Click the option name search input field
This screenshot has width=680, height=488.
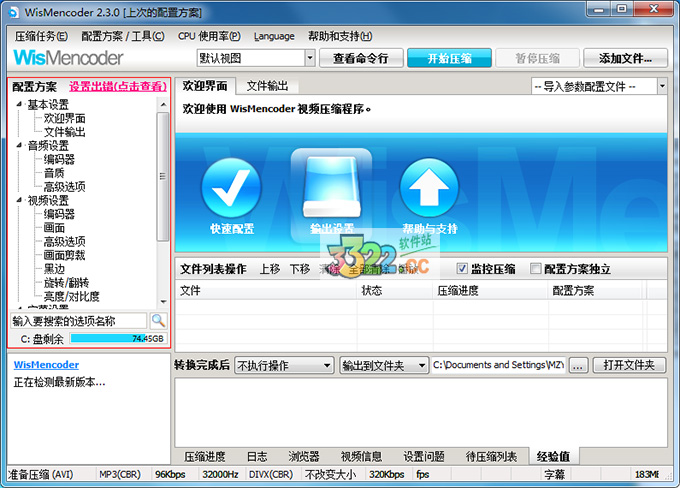78,321
